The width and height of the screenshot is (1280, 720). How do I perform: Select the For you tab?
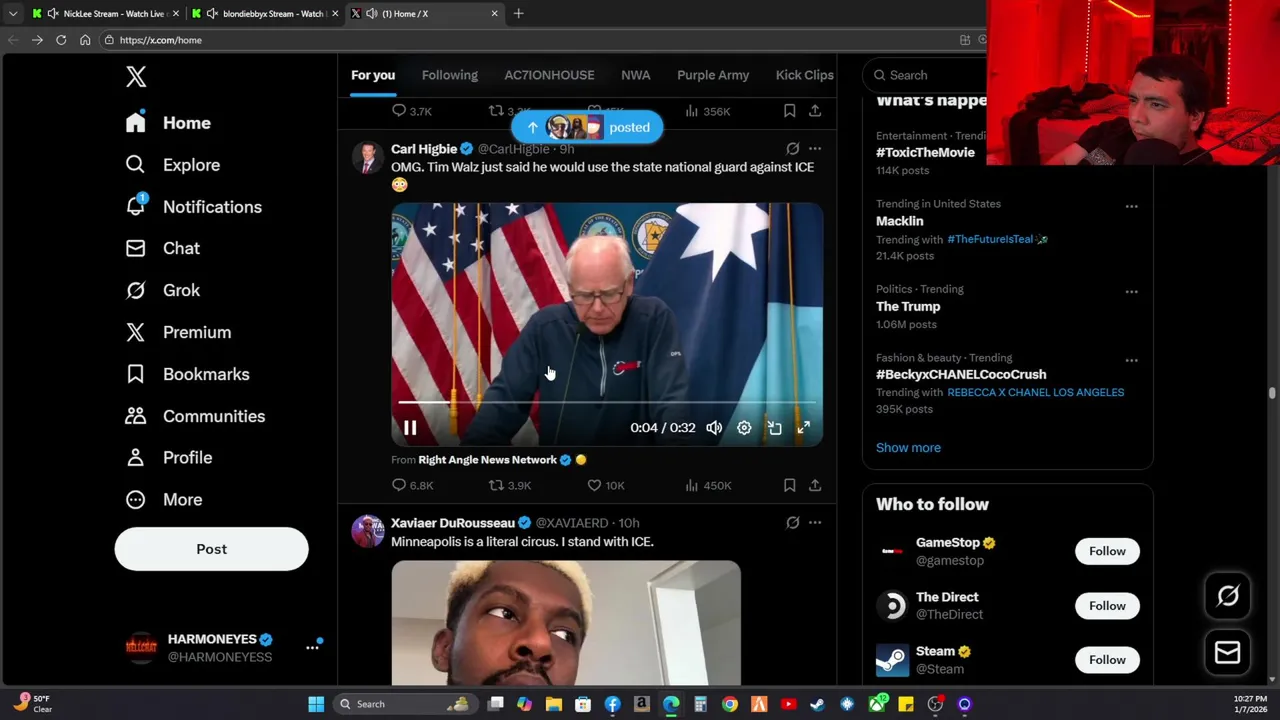click(373, 75)
